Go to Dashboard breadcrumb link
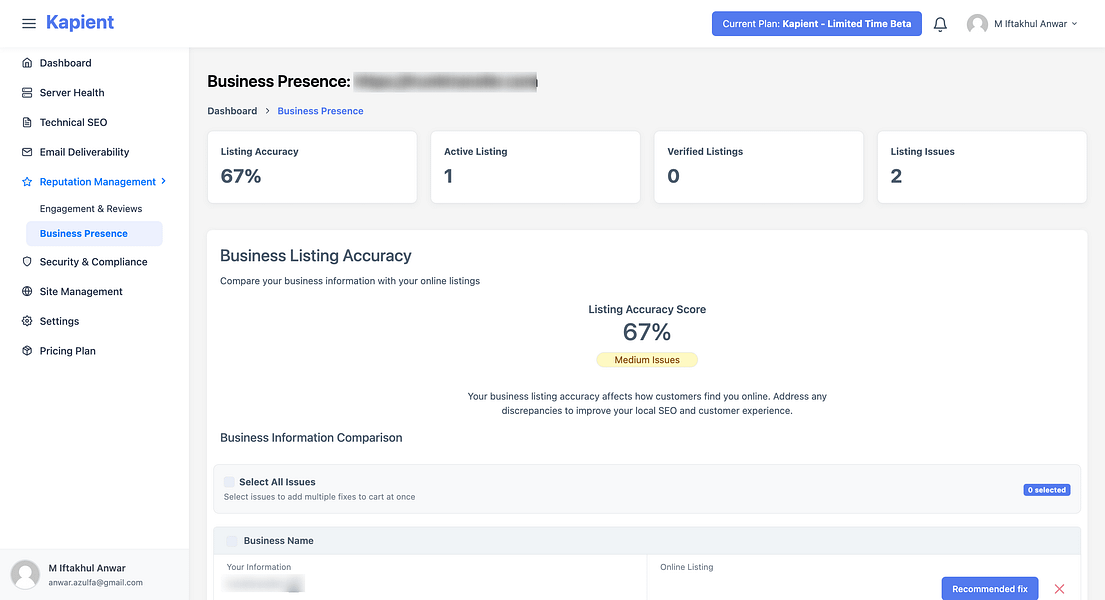Screen dimensions: 1105x600 (x=232, y=111)
